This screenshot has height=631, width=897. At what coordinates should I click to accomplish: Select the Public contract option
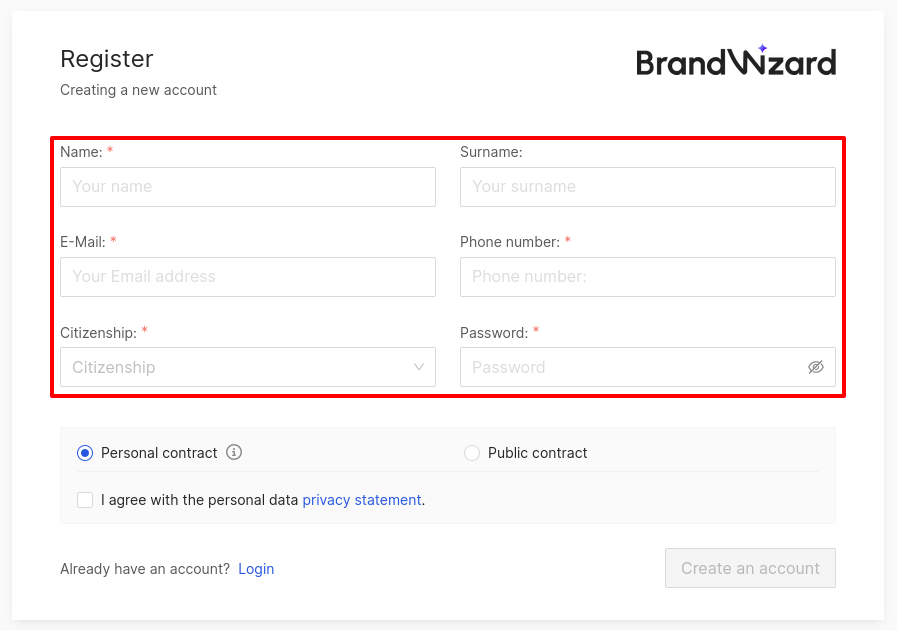click(472, 453)
